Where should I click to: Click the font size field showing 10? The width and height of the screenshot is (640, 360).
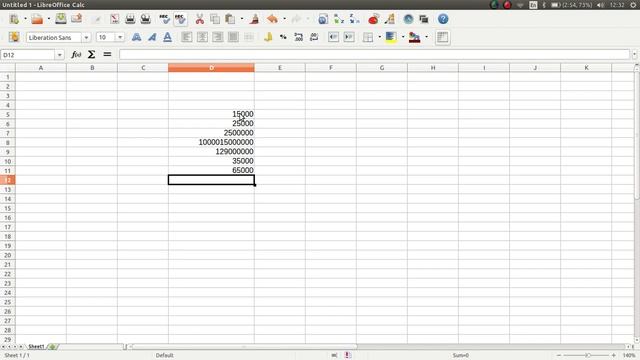(106, 38)
